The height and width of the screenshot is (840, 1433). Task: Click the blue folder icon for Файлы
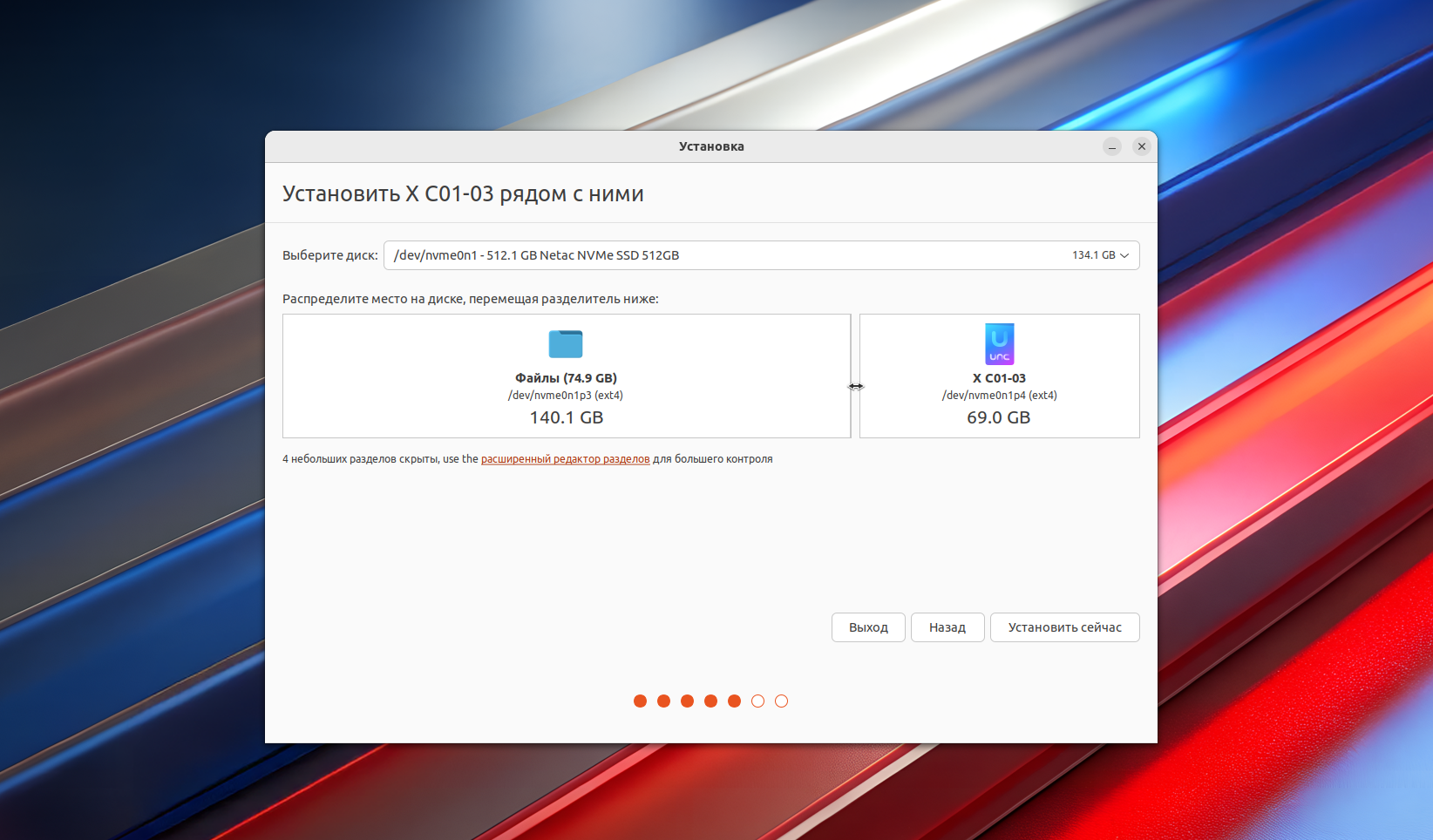tap(566, 344)
